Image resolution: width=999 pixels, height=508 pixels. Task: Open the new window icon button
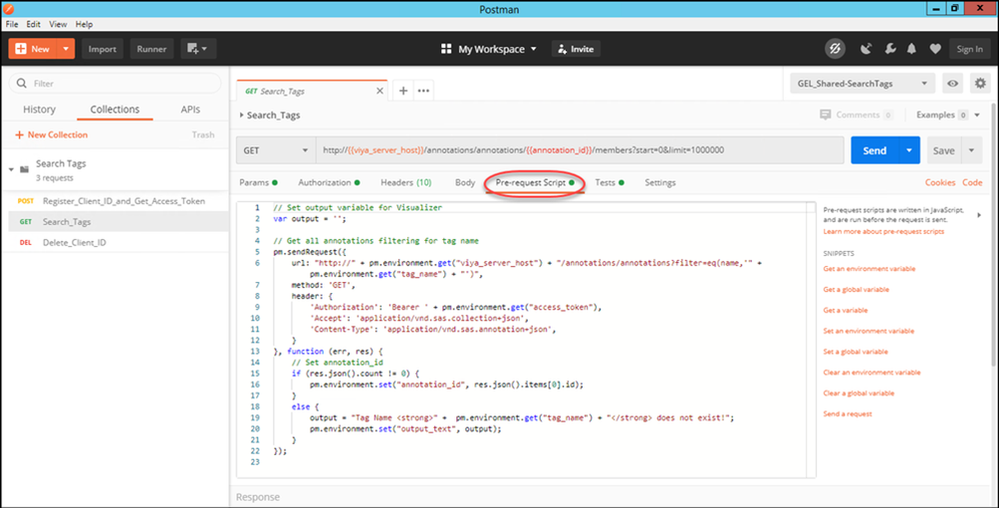pyautogui.click(x=196, y=48)
